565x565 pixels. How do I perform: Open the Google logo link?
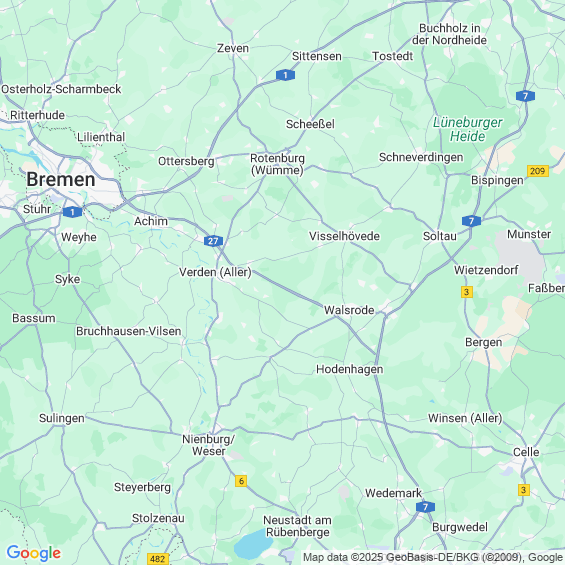pos(34,553)
